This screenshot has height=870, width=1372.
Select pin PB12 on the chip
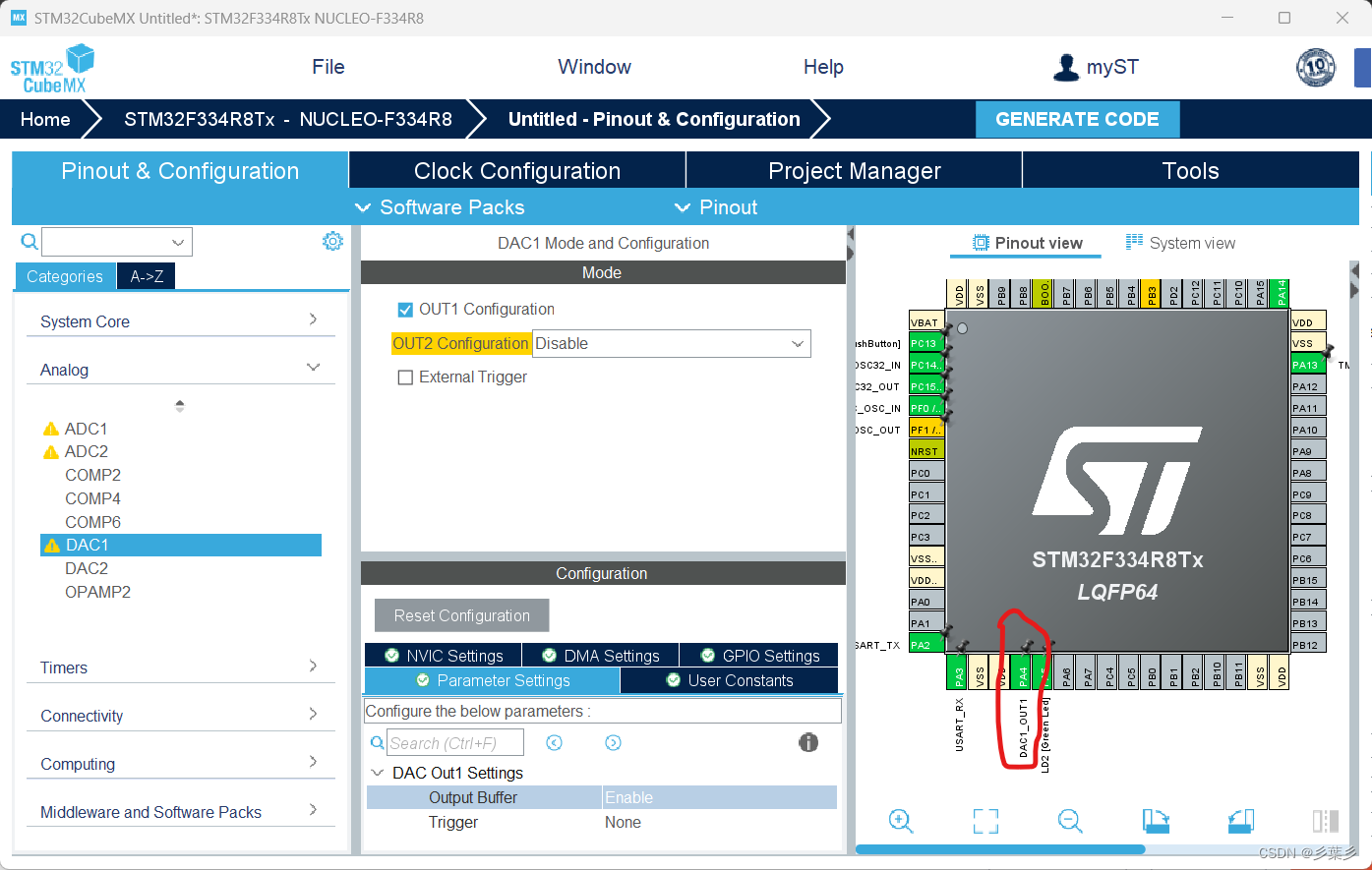pyautogui.click(x=1308, y=645)
